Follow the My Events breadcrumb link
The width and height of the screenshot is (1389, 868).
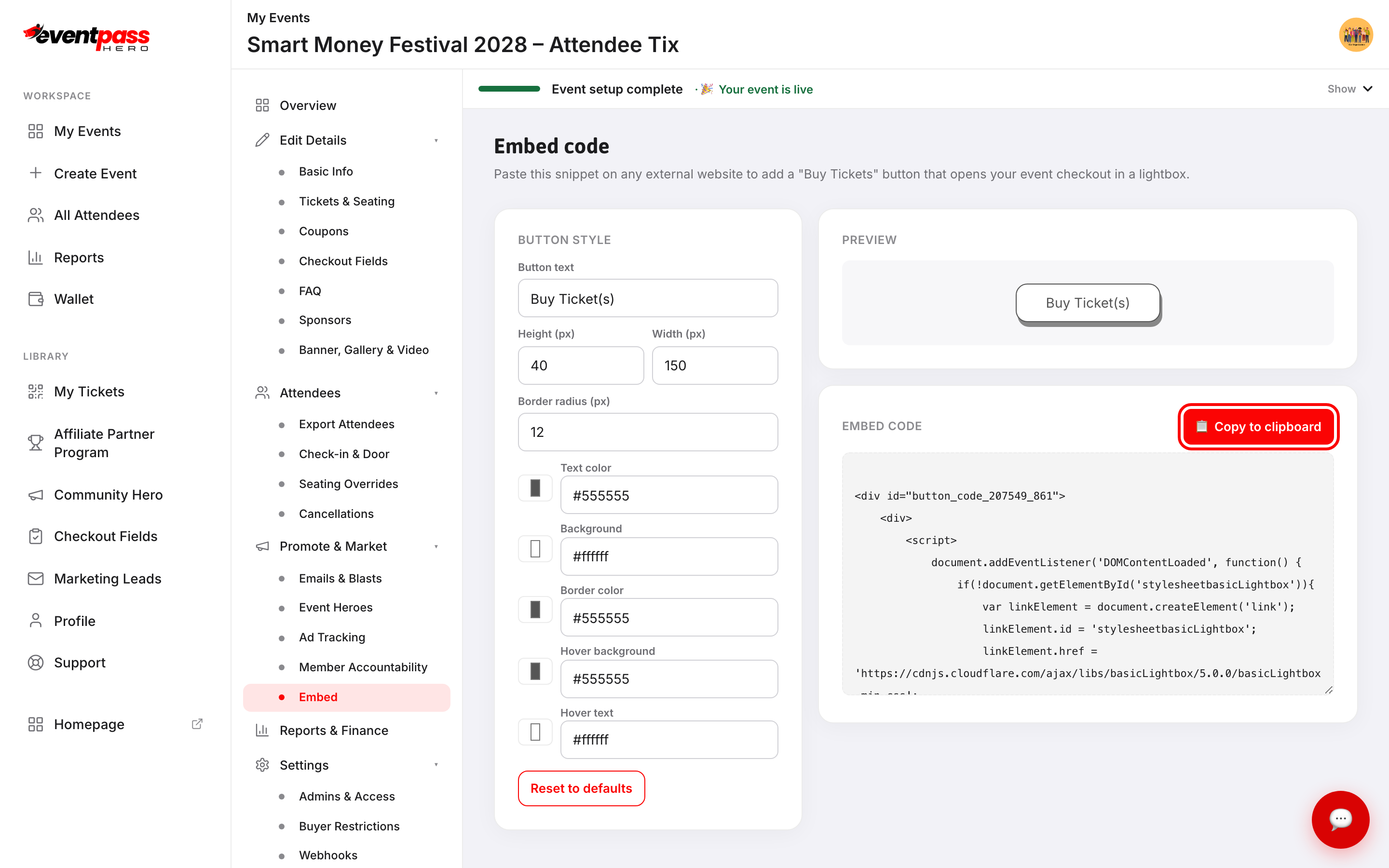[278, 17]
